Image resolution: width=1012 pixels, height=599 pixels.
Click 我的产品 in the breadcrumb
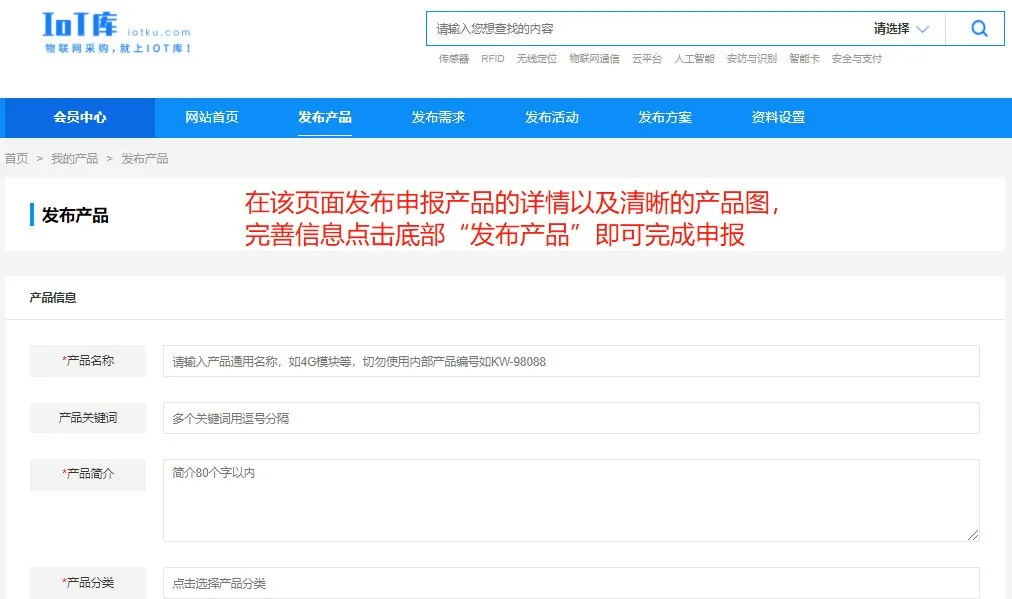(x=75, y=159)
